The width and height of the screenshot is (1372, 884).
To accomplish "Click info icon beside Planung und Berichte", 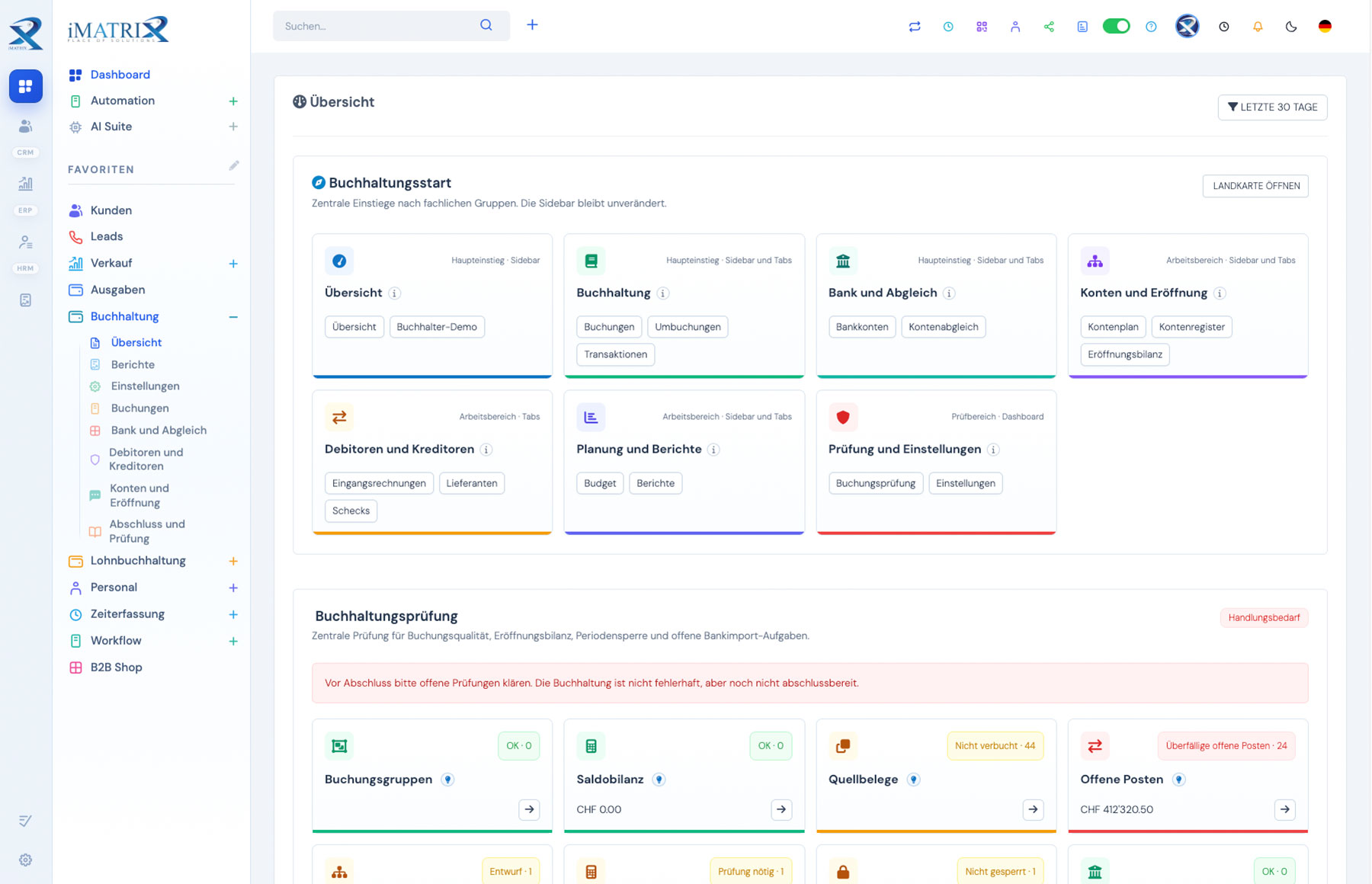I will 713,450.
